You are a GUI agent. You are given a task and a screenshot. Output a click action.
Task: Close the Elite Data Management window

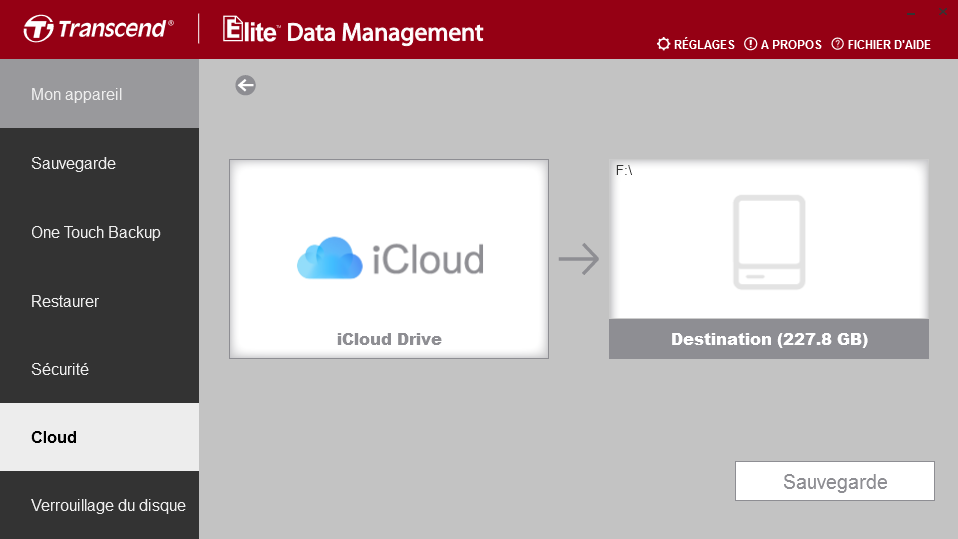coord(943,12)
